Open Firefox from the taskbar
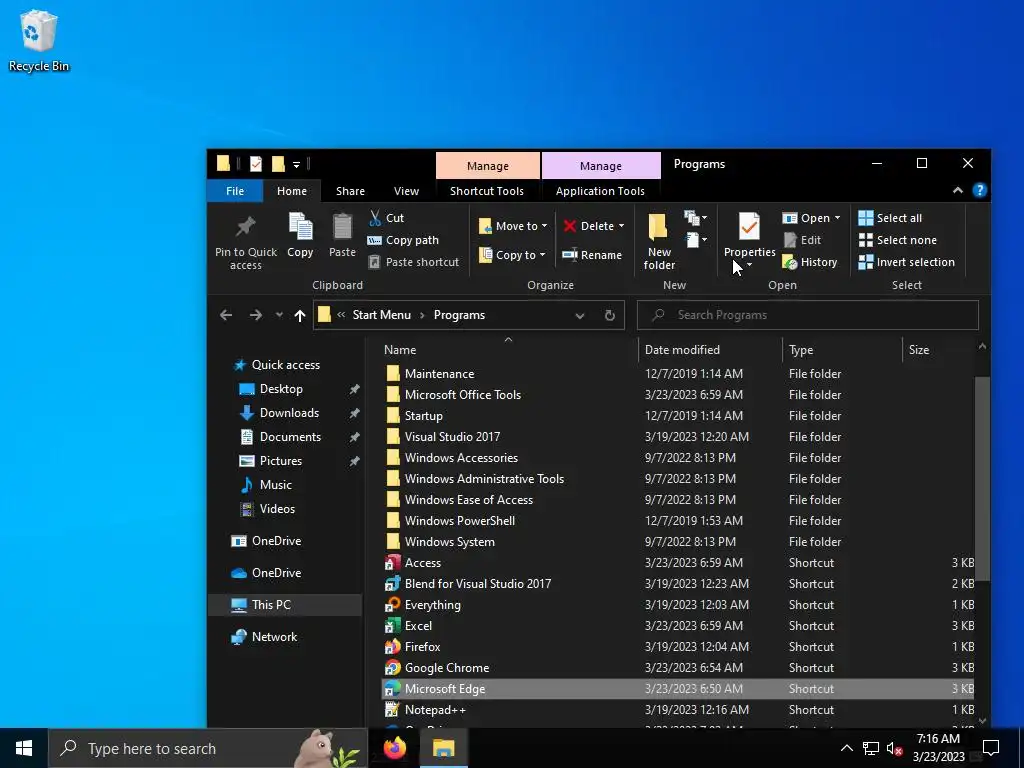The width and height of the screenshot is (1024, 768). (394, 748)
